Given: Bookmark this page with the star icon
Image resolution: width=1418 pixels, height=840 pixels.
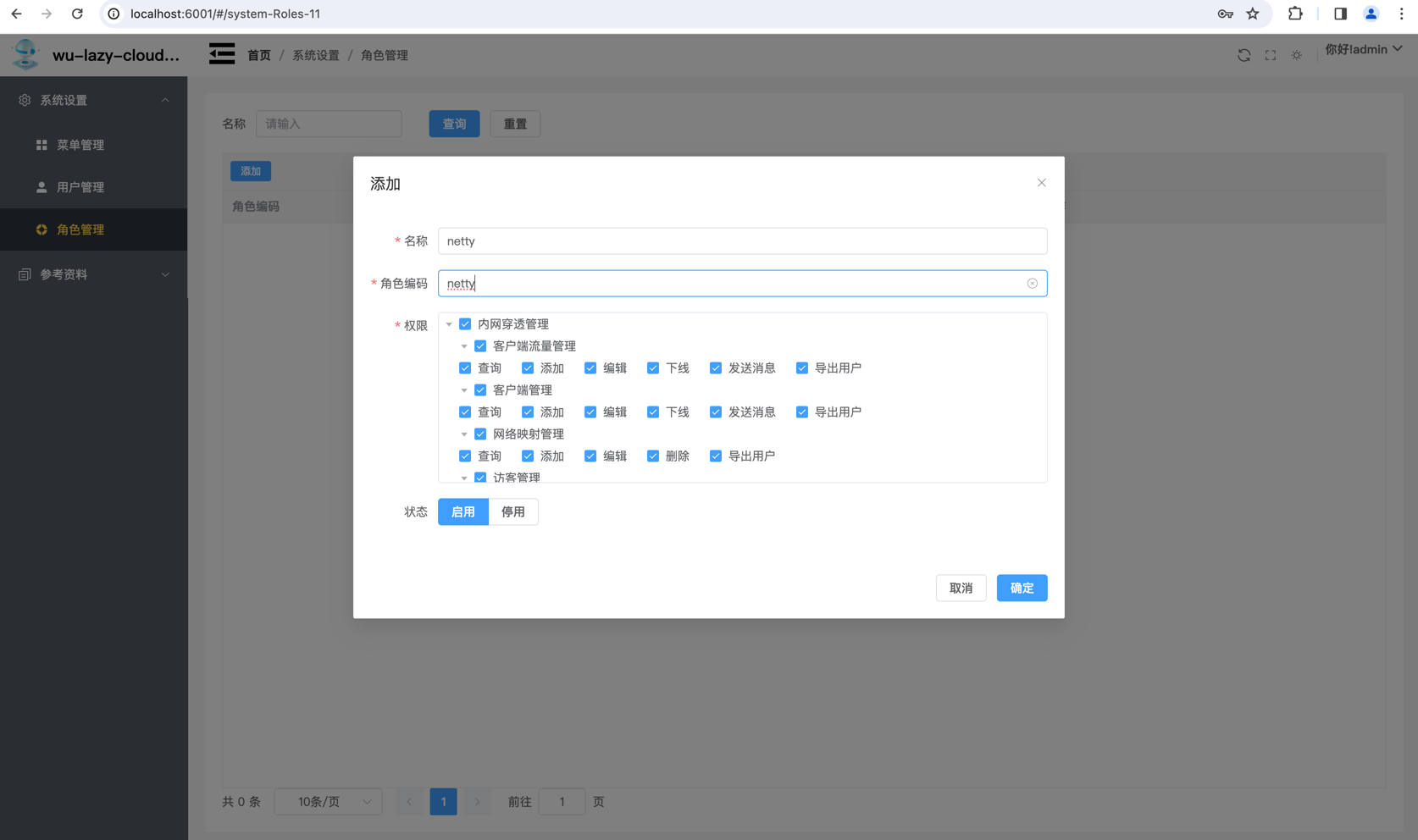Looking at the screenshot, I should [x=1252, y=14].
